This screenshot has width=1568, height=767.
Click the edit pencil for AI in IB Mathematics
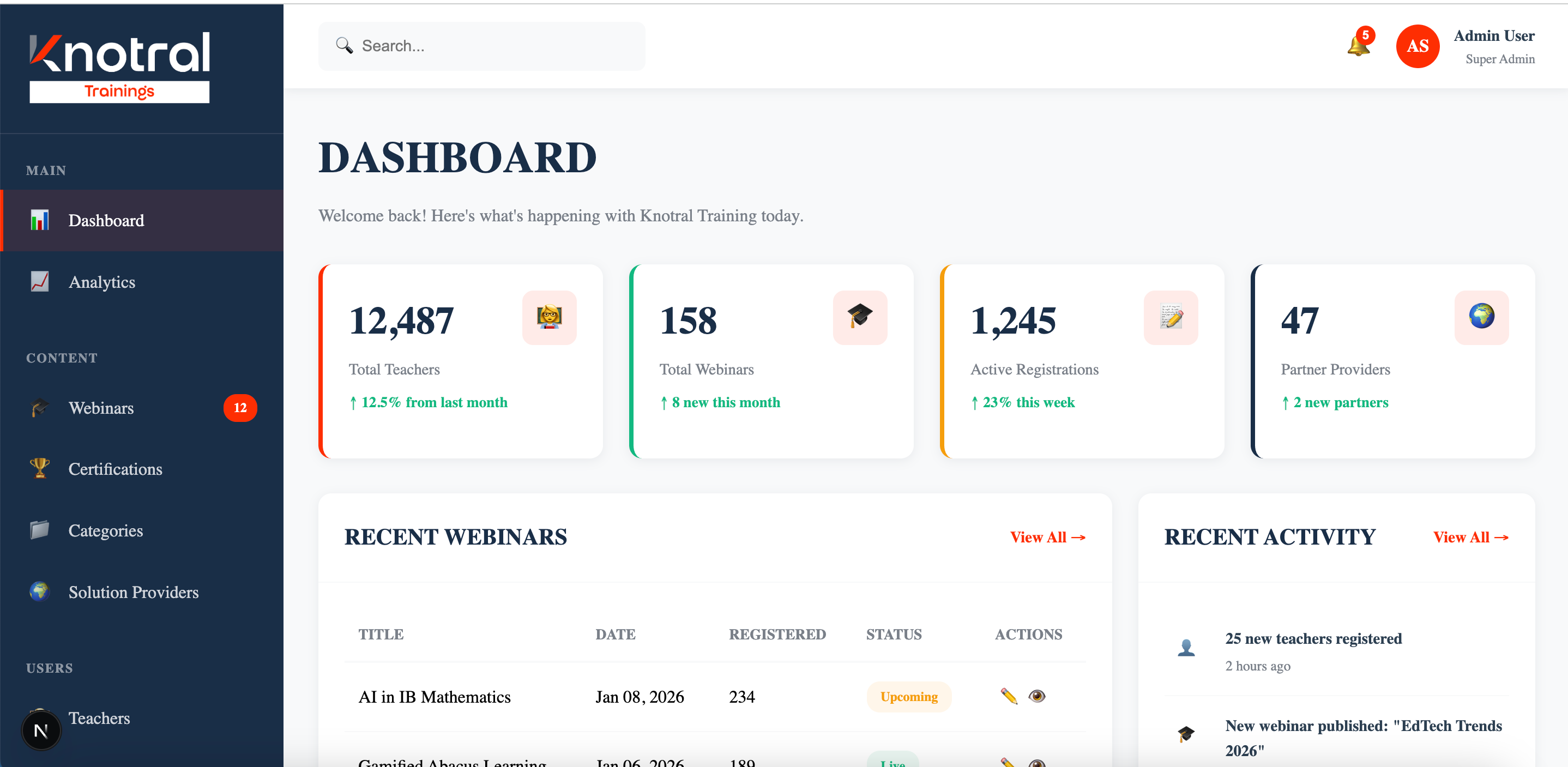(x=1009, y=696)
